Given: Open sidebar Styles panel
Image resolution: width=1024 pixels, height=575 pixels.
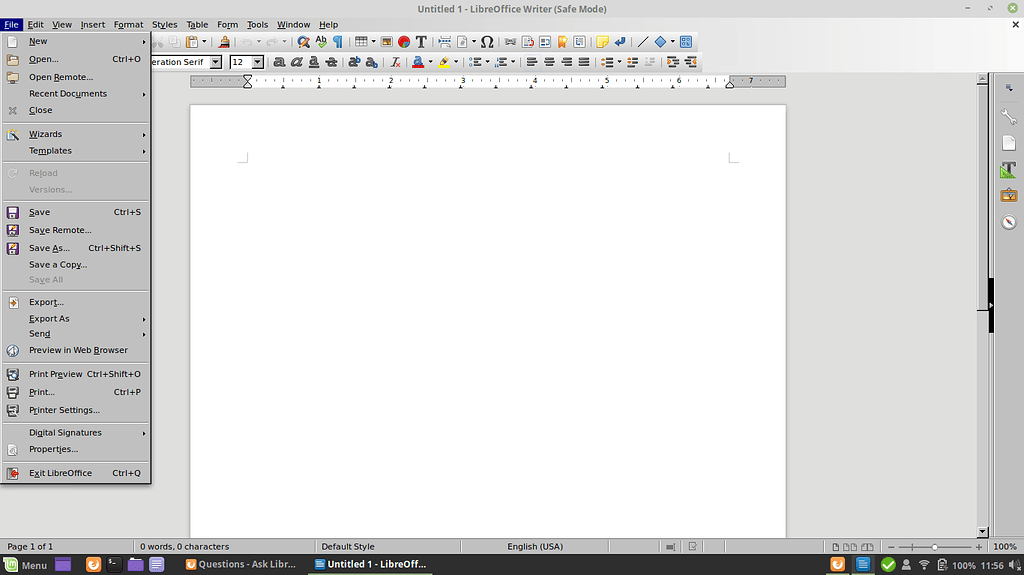Looking at the screenshot, I should (x=1009, y=170).
